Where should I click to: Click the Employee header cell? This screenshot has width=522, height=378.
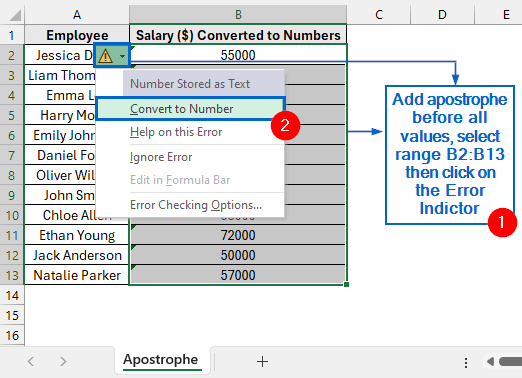(77, 35)
